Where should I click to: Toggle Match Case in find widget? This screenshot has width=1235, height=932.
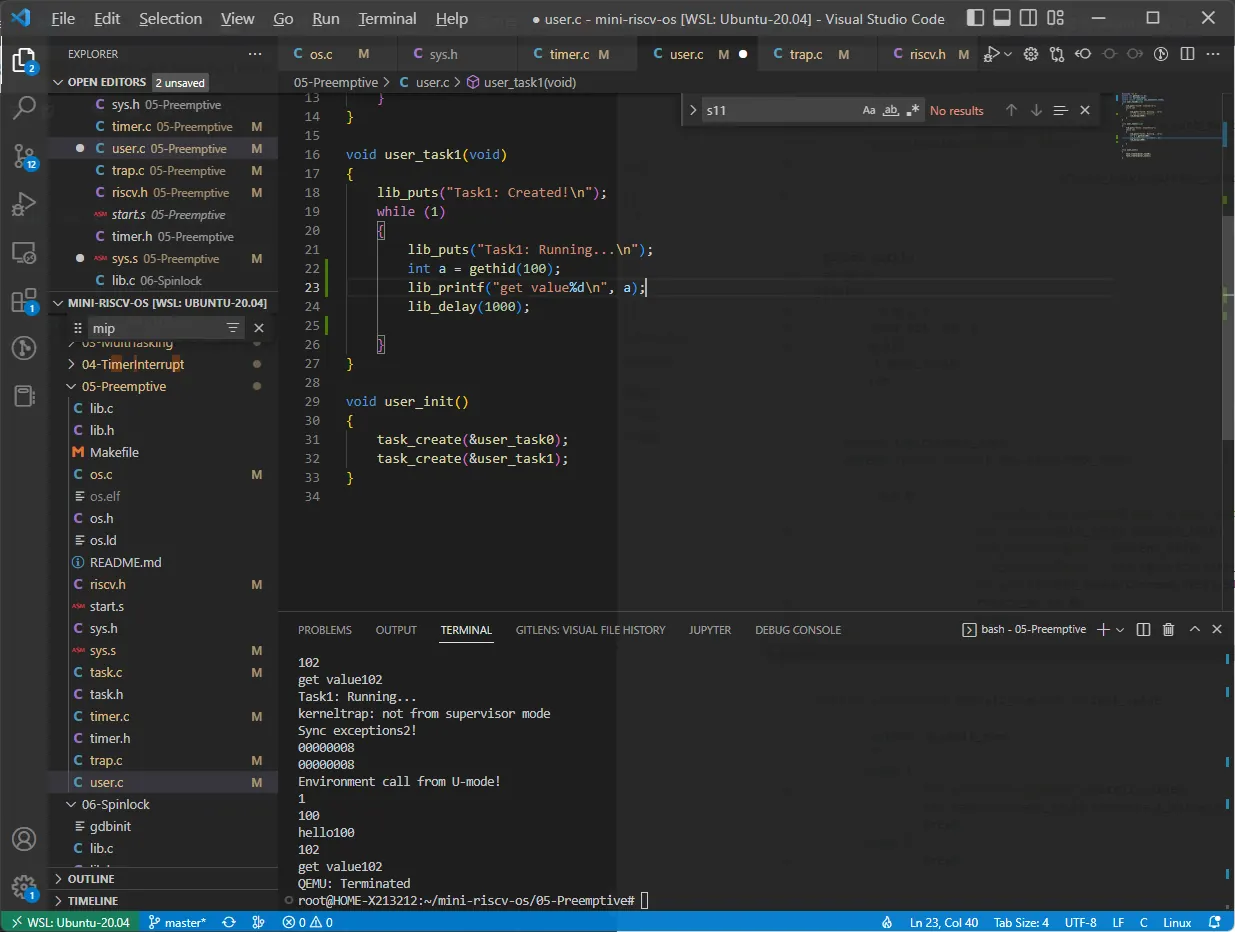pyautogui.click(x=869, y=111)
